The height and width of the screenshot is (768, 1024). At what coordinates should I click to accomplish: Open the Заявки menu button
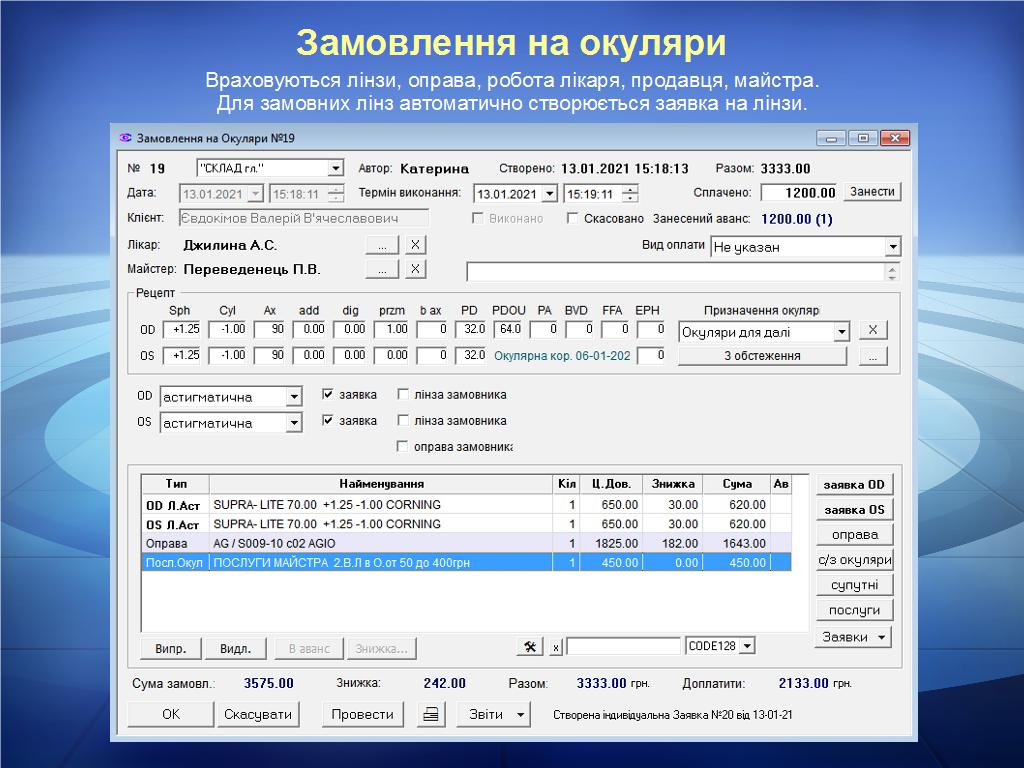[853, 637]
